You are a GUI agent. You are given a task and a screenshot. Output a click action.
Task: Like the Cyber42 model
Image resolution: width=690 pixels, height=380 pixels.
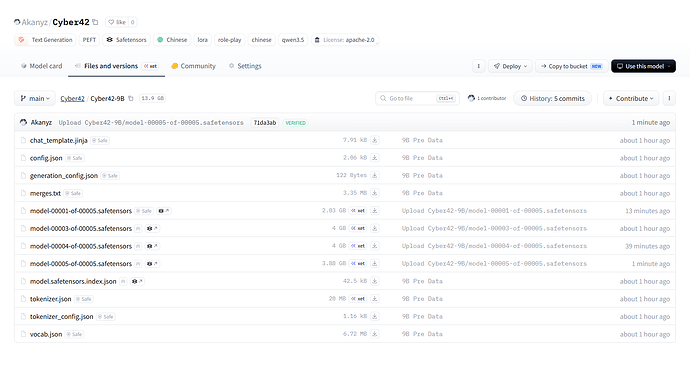pos(117,22)
